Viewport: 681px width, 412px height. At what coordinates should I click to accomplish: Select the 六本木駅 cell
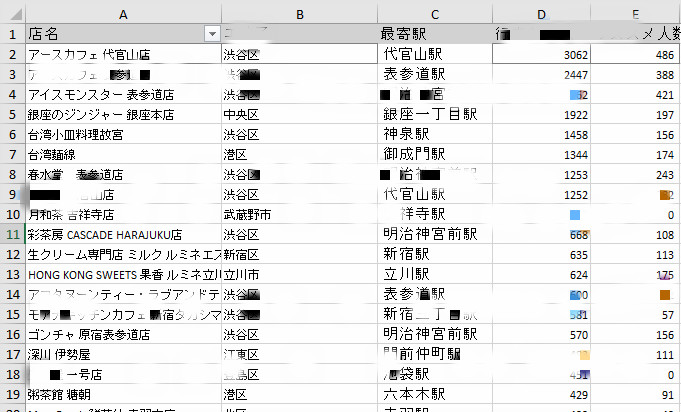(435, 394)
